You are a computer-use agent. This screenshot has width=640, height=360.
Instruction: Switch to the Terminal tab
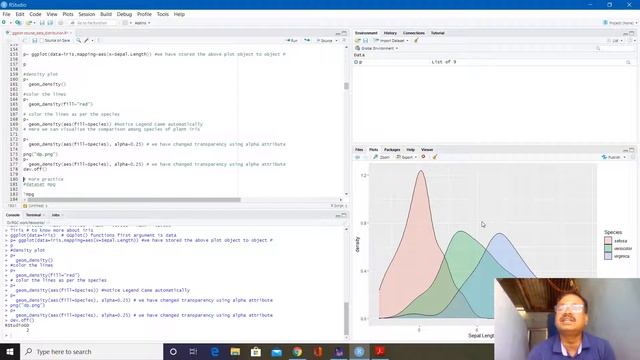tap(33, 215)
